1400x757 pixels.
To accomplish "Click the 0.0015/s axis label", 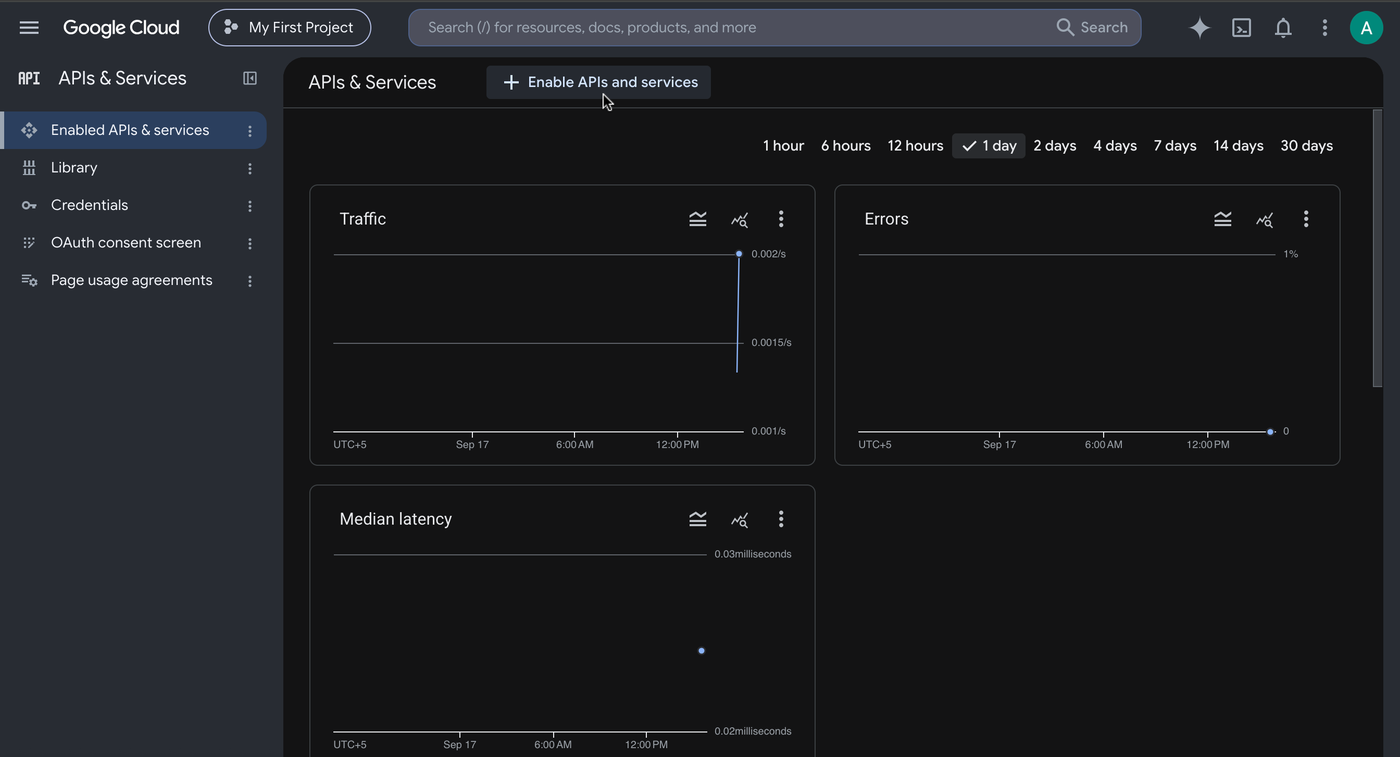I will 771,343.
